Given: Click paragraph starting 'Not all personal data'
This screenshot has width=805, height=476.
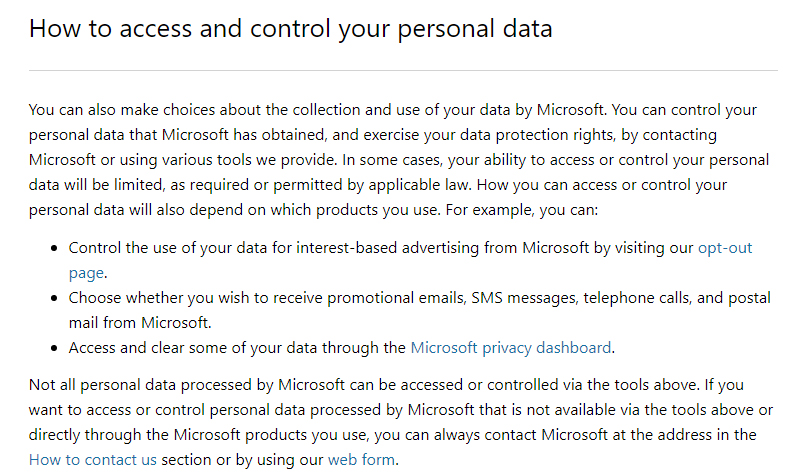Looking at the screenshot, I should [x=400, y=422].
